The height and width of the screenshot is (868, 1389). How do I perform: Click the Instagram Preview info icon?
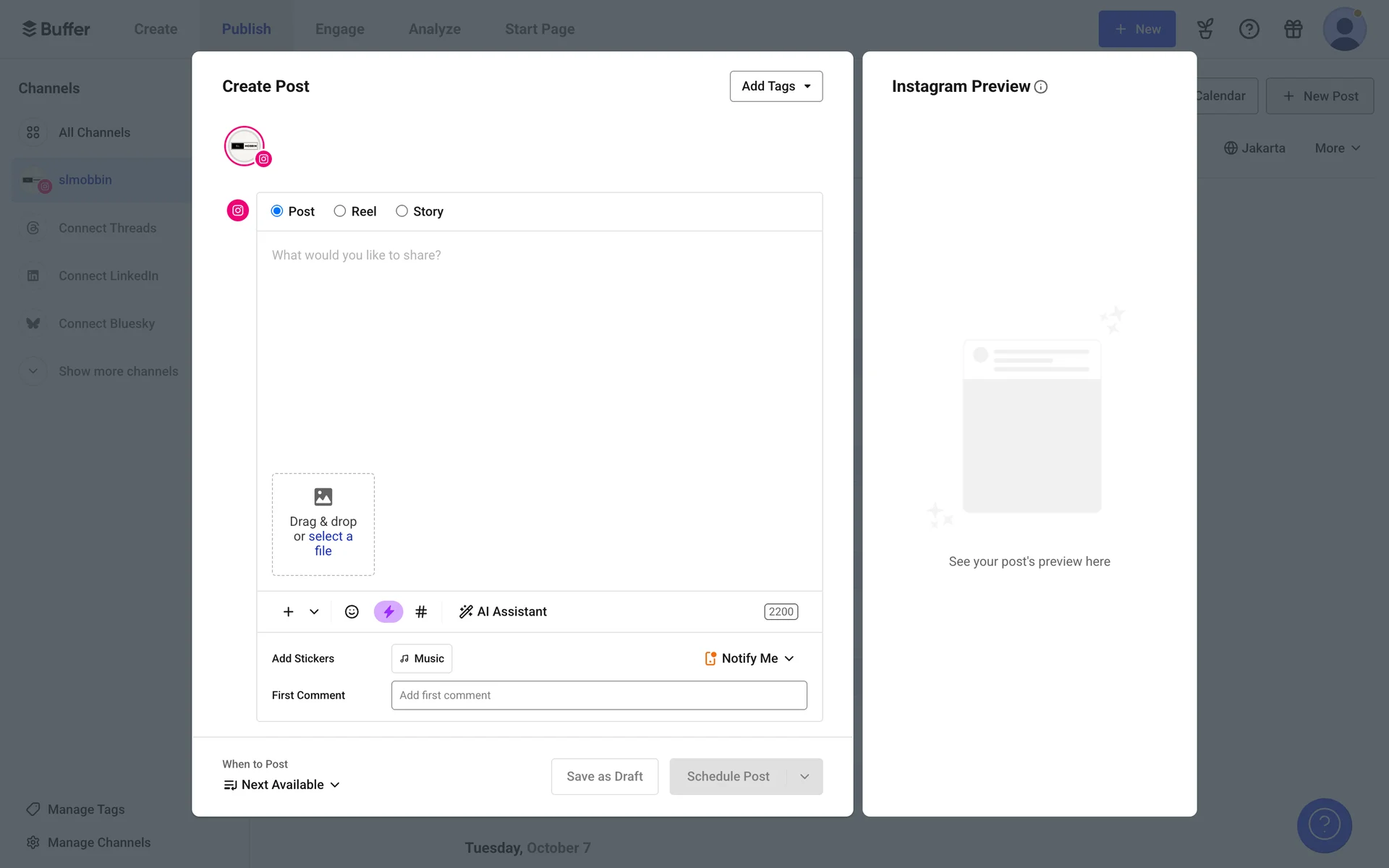click(1041, 87)
